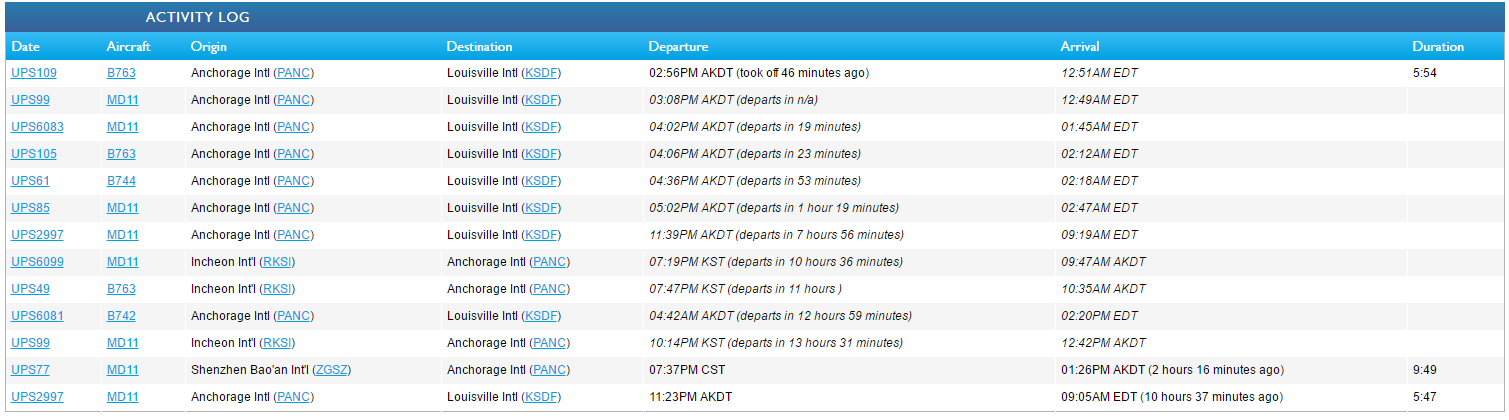Click the Duration column header
Viewport: 1509px width, 420px height.
point(1437,47)
